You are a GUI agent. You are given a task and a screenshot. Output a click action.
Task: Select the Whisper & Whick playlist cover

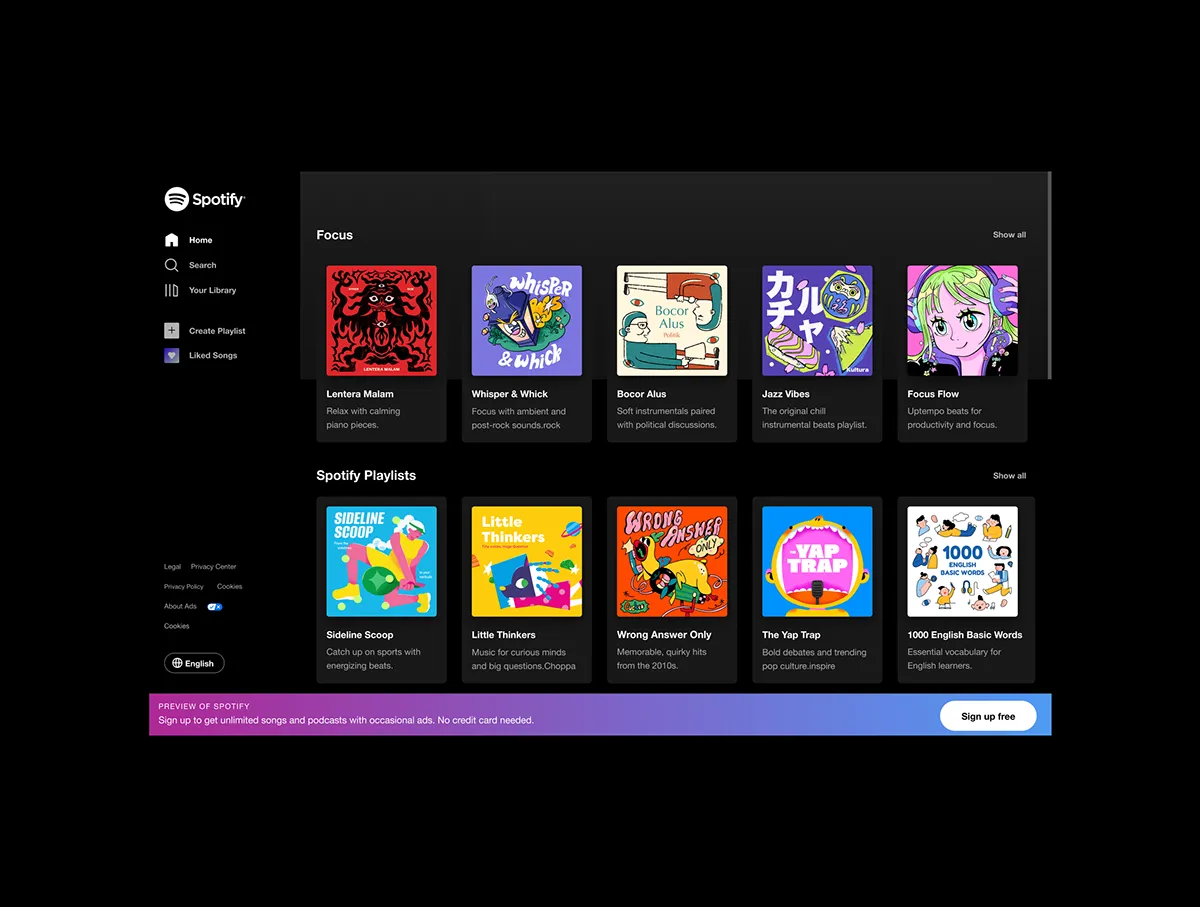click(527, 320)
